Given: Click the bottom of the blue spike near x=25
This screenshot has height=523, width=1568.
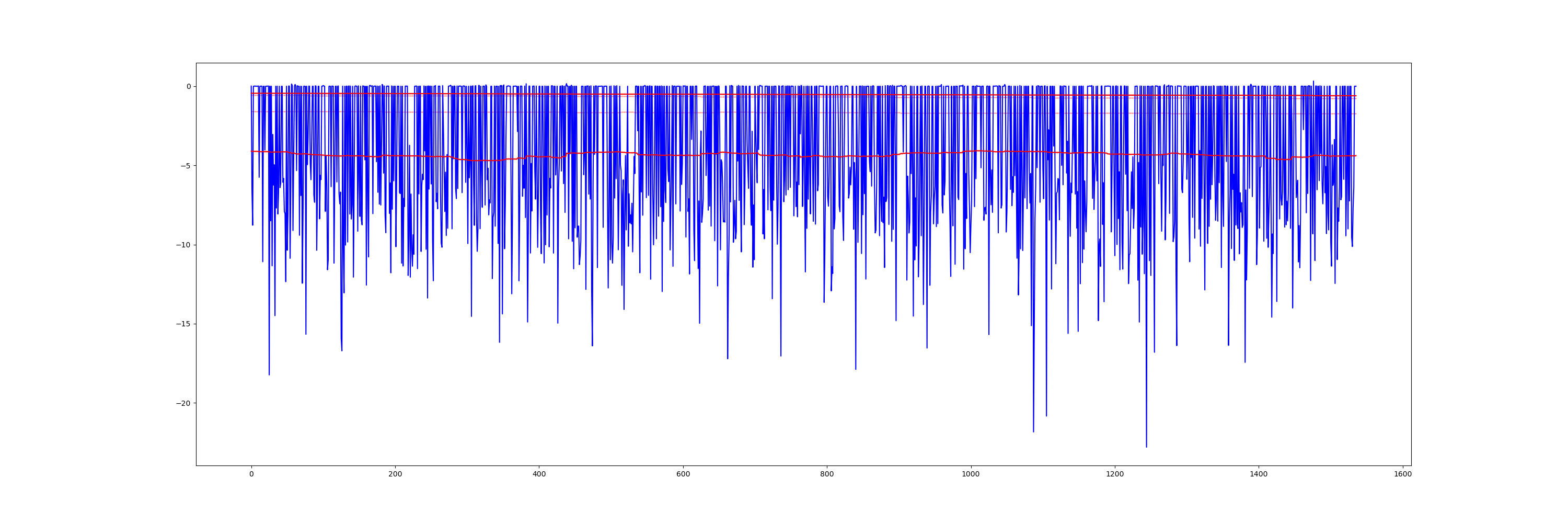Looking at the screenshot, I should [x=269, y=374].
